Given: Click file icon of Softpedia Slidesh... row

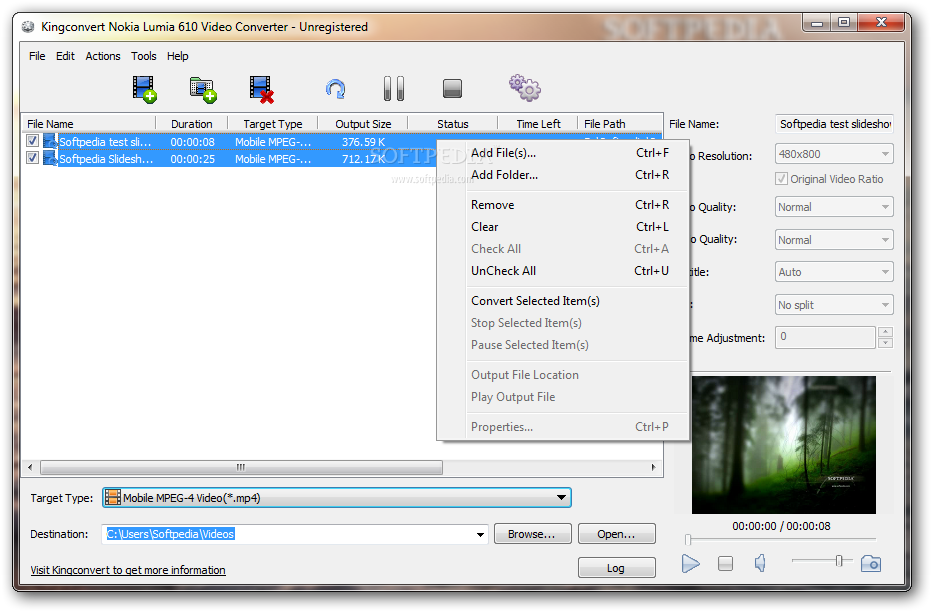Looking at the screenshot, I should click(x=50, y=158).
